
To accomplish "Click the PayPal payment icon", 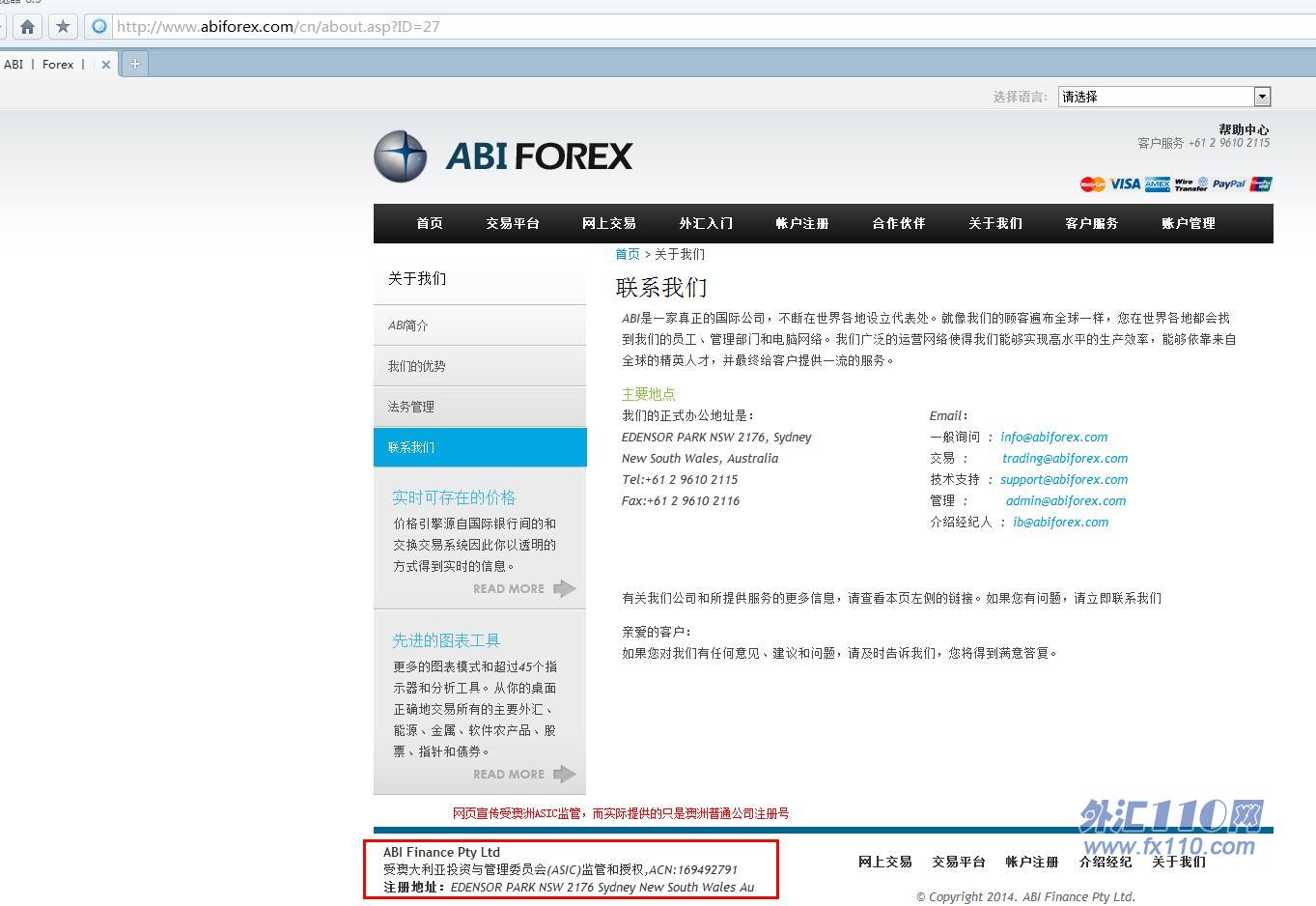I will tap(1229, 184).
